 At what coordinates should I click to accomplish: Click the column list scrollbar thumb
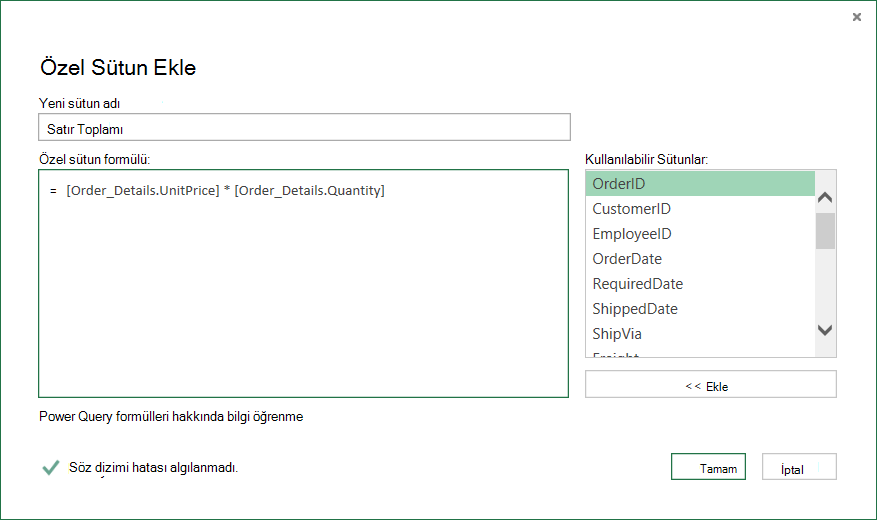coord(825,230)
